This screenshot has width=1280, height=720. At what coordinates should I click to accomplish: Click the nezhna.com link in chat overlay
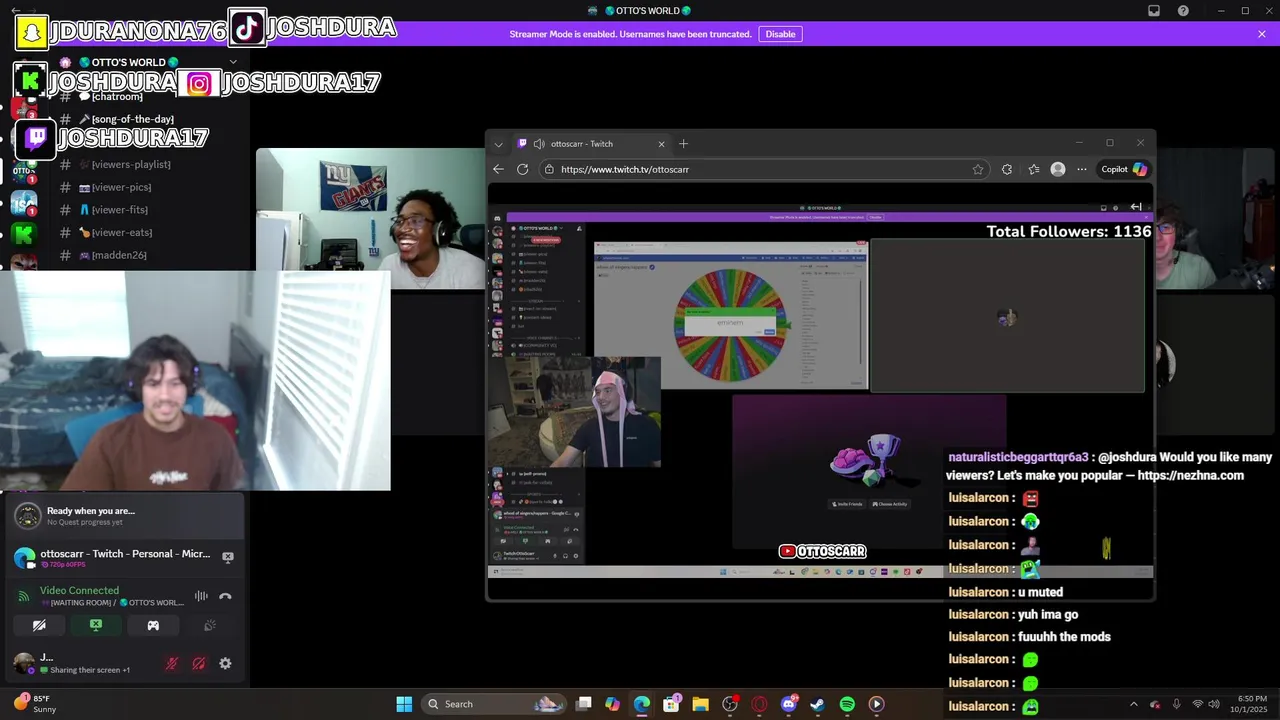pos(1191,476)
